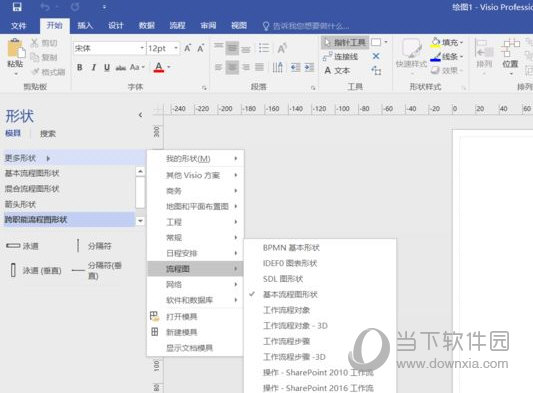The height and width of the screenshot is (393, 533).
Task: Open the 12pt font size dropdown
Action: 176,48
